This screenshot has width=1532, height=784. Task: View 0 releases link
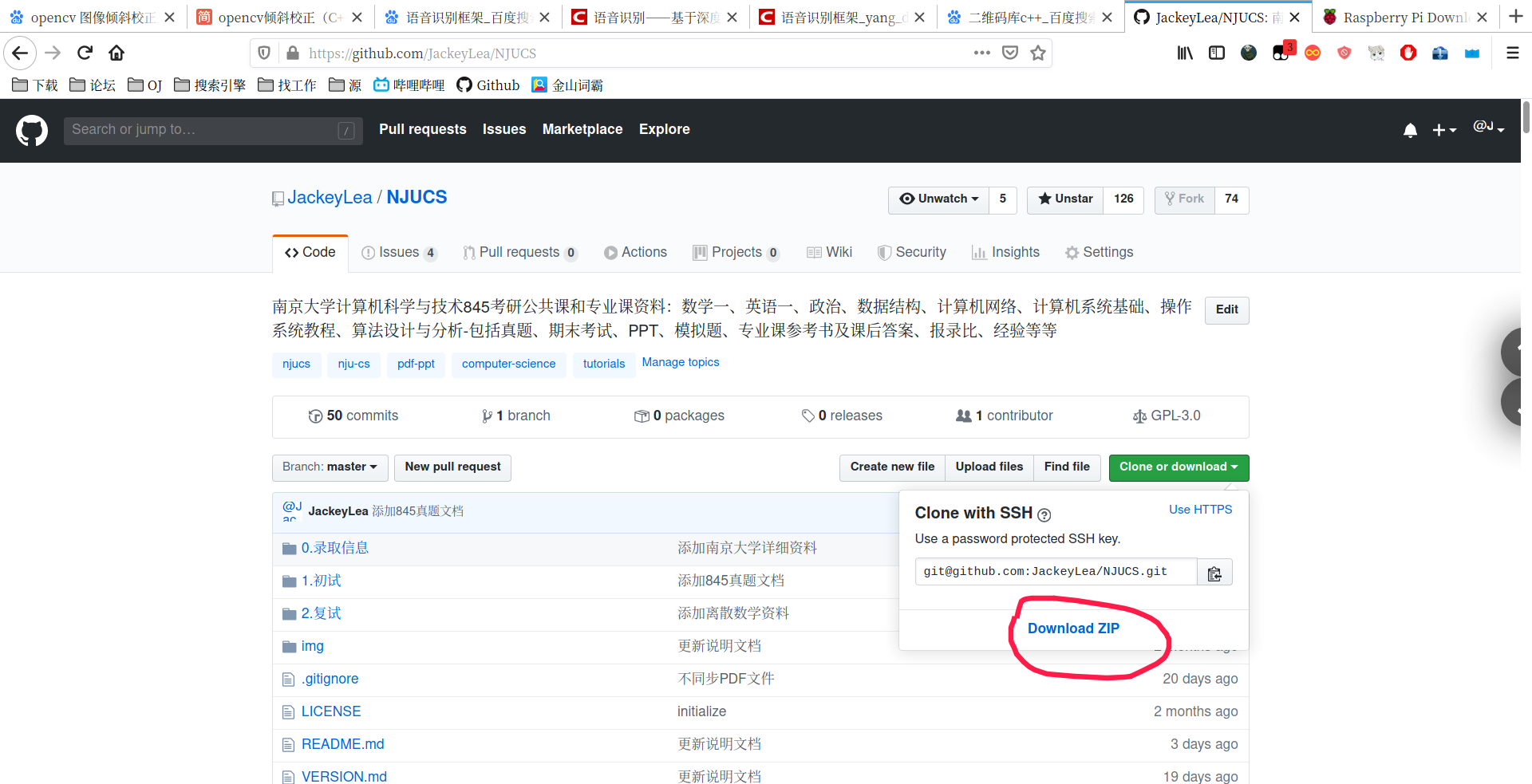842,416
